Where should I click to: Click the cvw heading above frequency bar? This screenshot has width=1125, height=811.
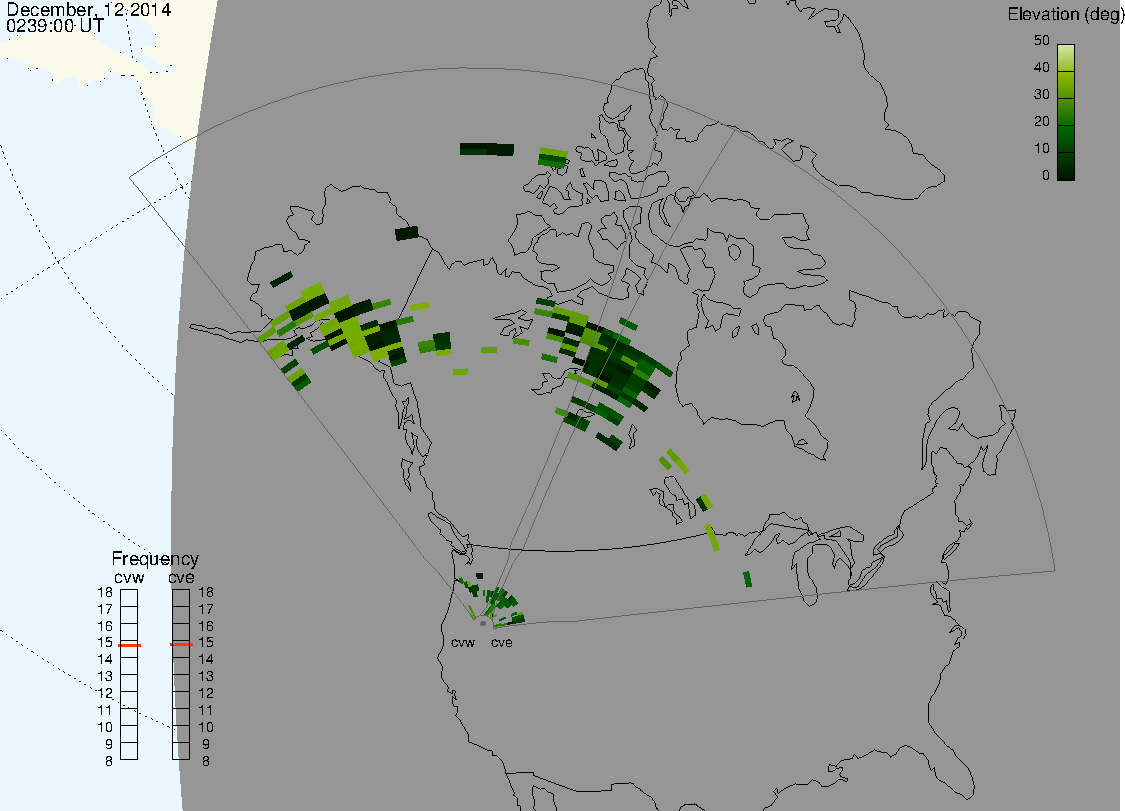tap(129, 578)
